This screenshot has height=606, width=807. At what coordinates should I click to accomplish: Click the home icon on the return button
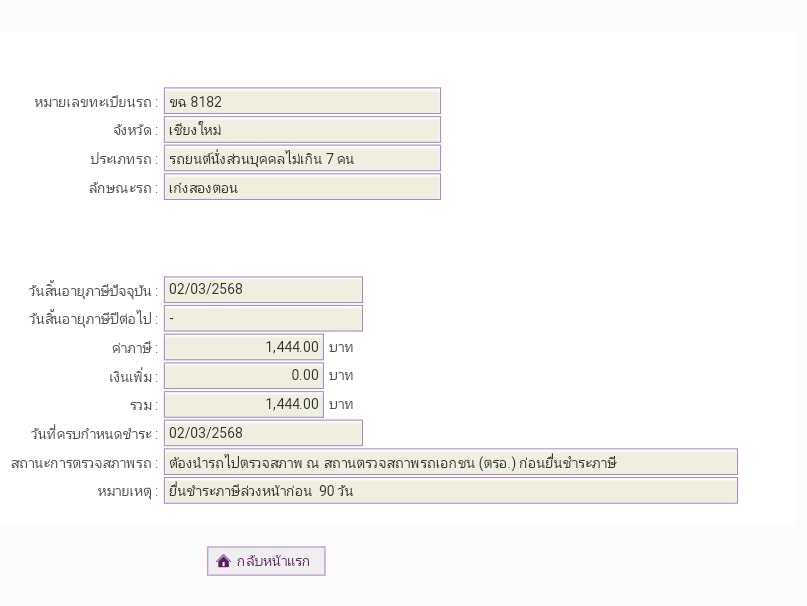tap(223, 561)
